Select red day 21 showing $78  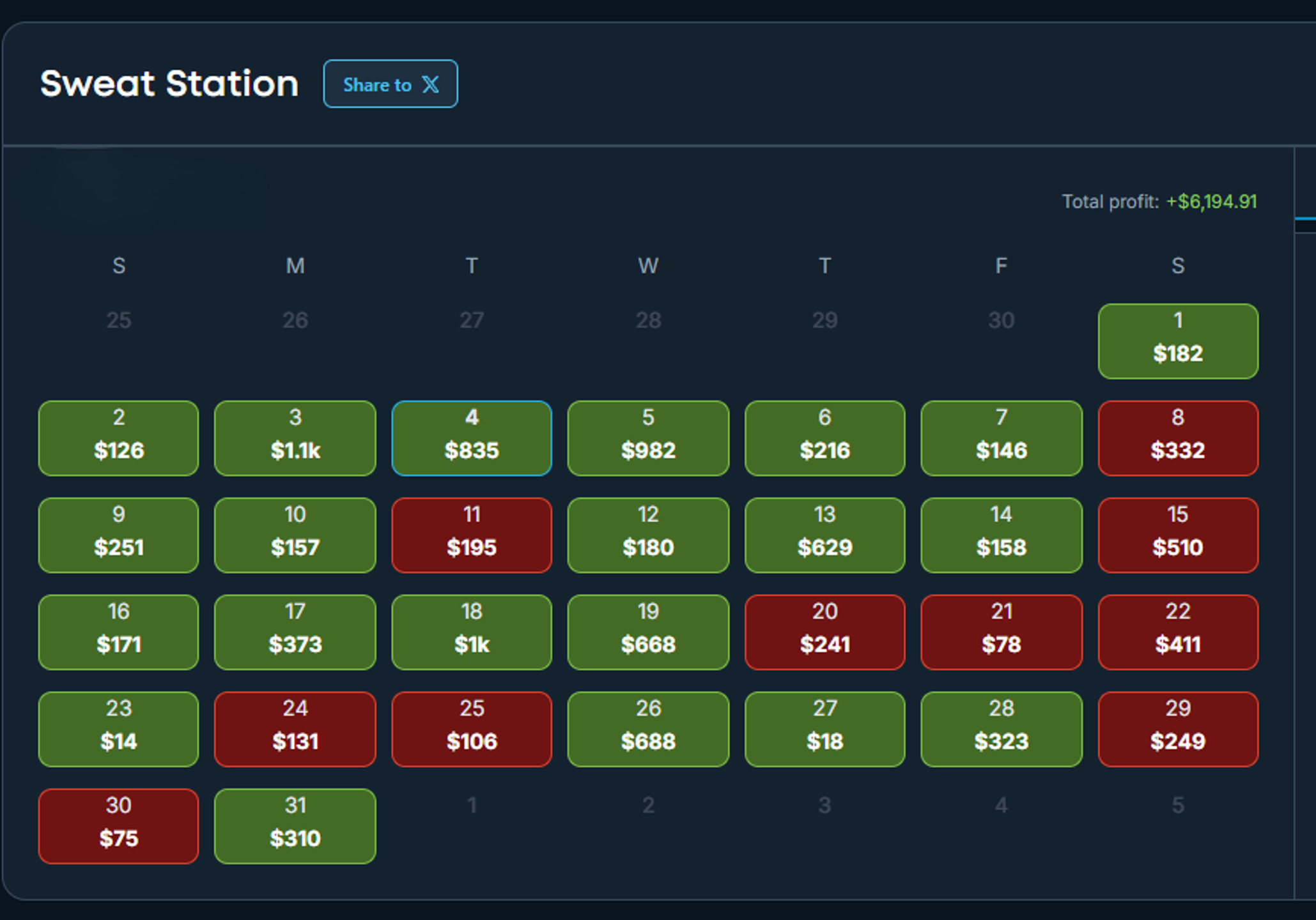[x=1002, y=632]
